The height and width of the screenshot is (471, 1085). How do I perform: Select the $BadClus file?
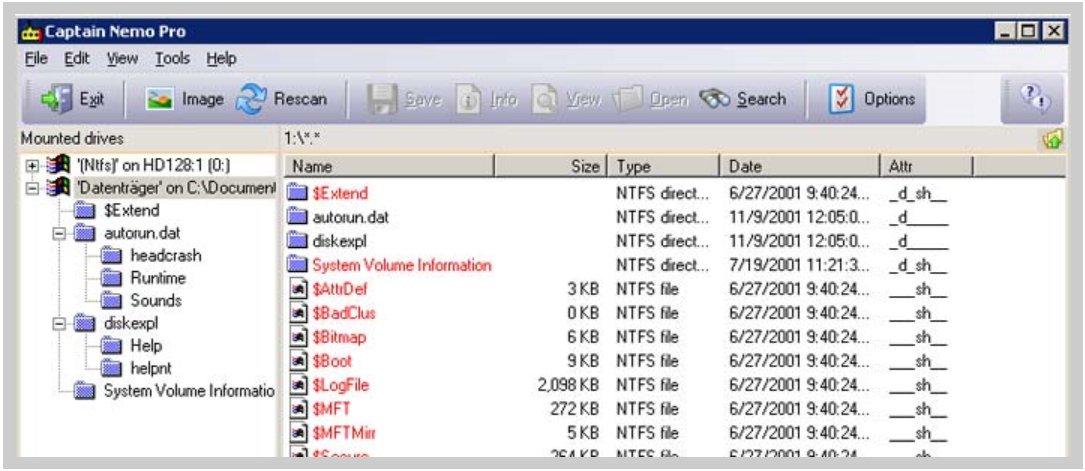point(344,313)
